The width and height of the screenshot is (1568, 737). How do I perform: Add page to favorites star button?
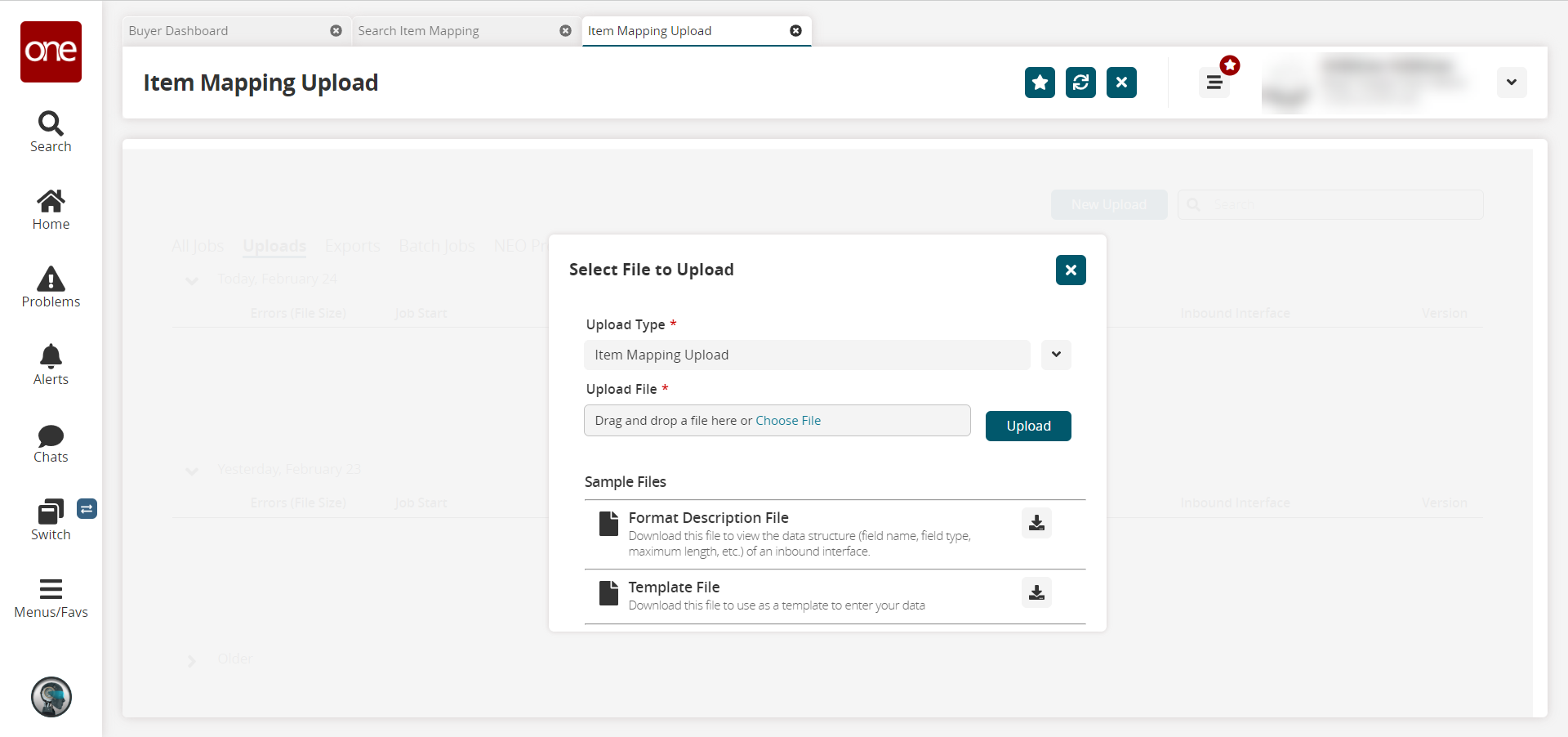click(1040, 83)
